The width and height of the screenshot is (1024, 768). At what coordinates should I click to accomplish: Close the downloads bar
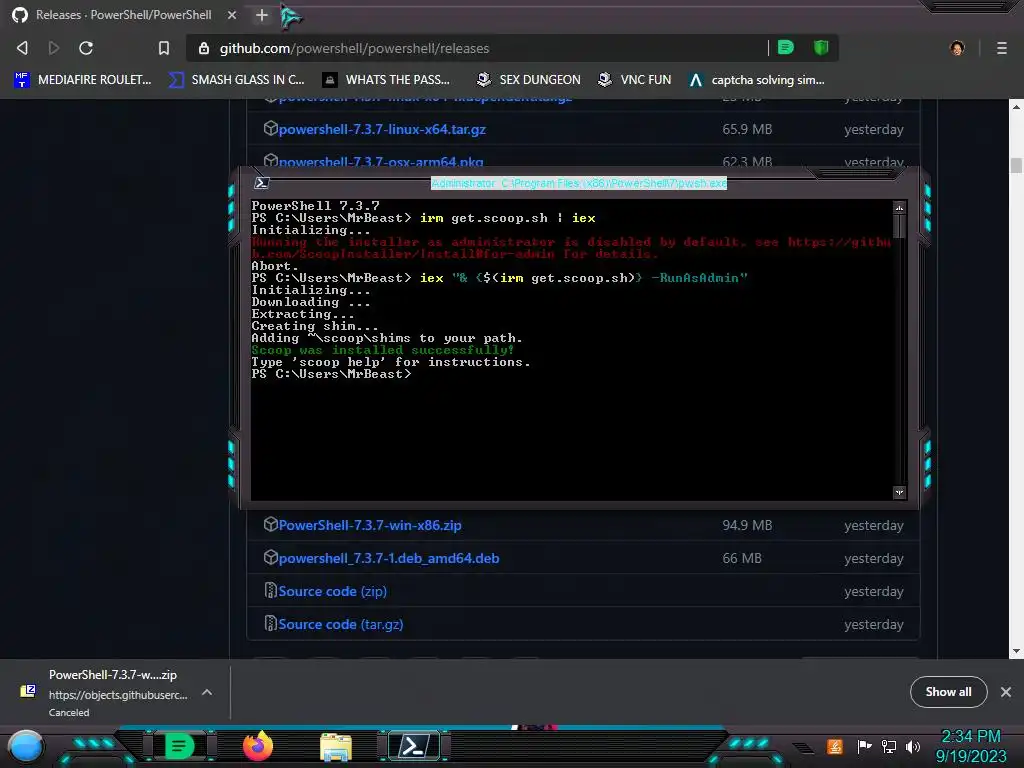[x=1006, y=692]
